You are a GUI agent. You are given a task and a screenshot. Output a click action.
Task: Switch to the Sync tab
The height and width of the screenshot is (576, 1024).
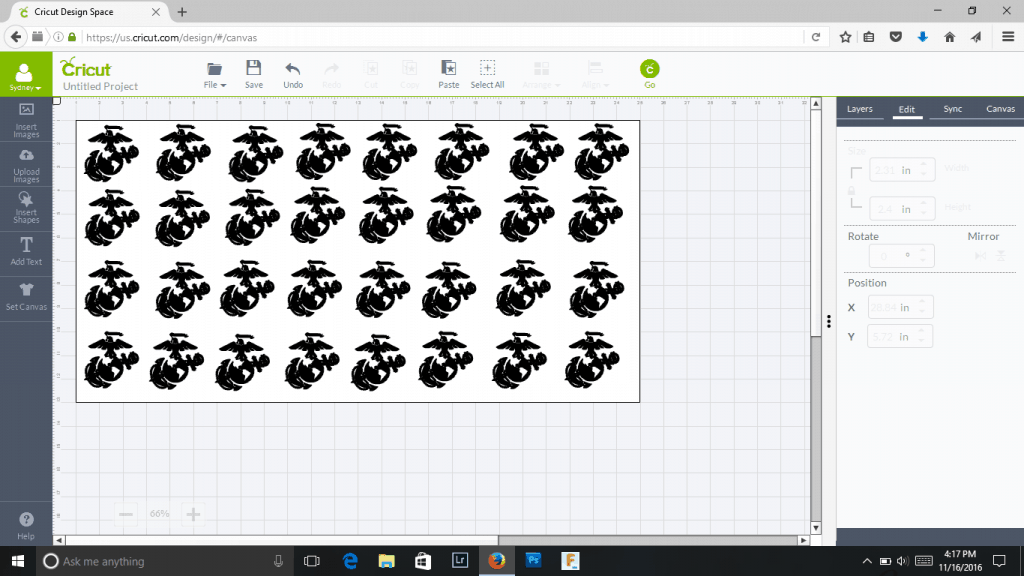point(953,109)
